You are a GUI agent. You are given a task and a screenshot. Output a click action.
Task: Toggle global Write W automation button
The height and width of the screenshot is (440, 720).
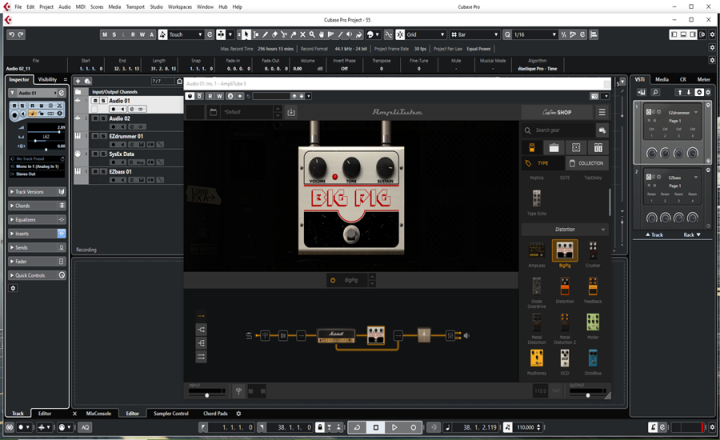pyautogui.click(x=142, y=34)
